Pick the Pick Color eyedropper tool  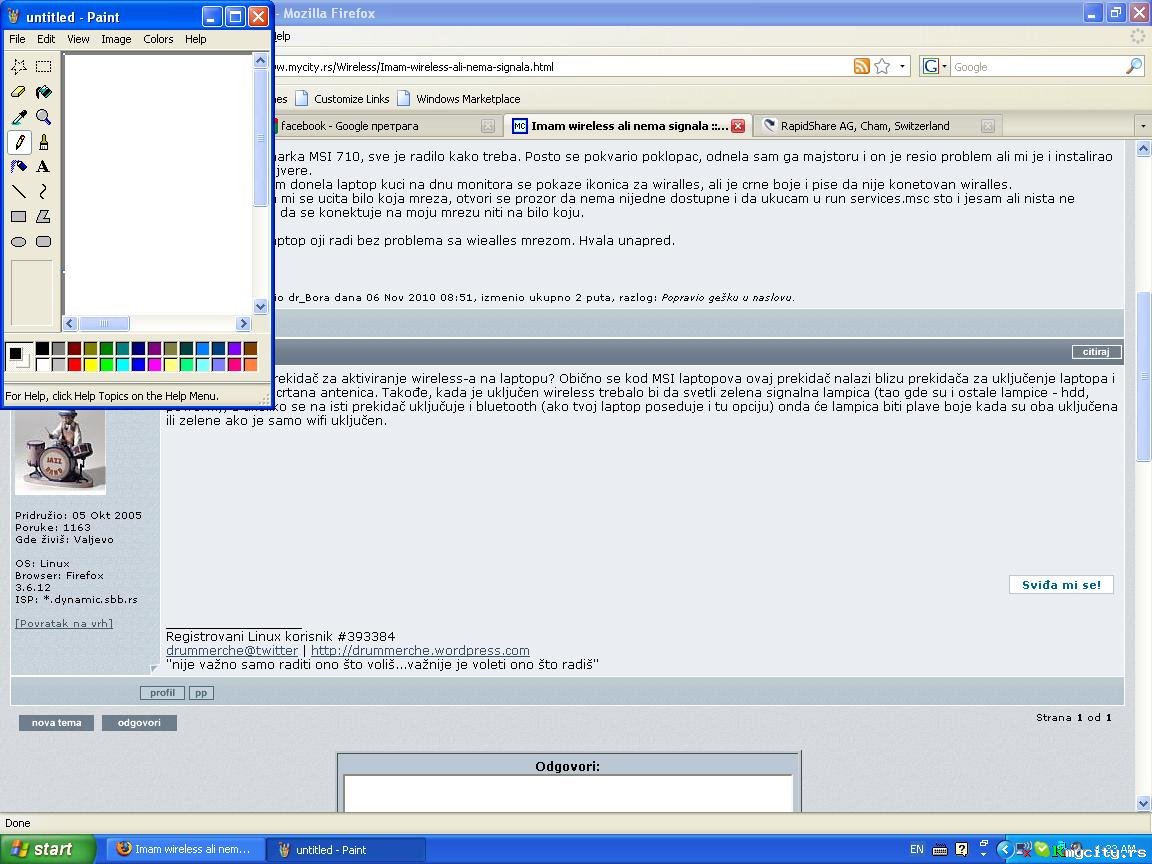(19, 117)
